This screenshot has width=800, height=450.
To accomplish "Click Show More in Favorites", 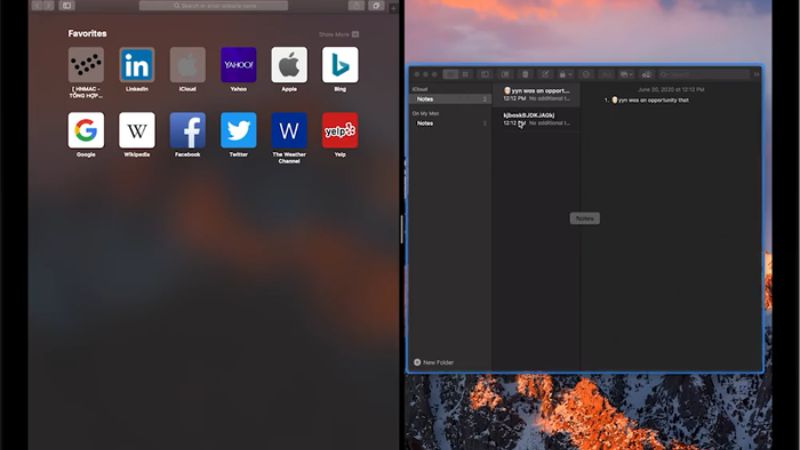I will 338,34.
